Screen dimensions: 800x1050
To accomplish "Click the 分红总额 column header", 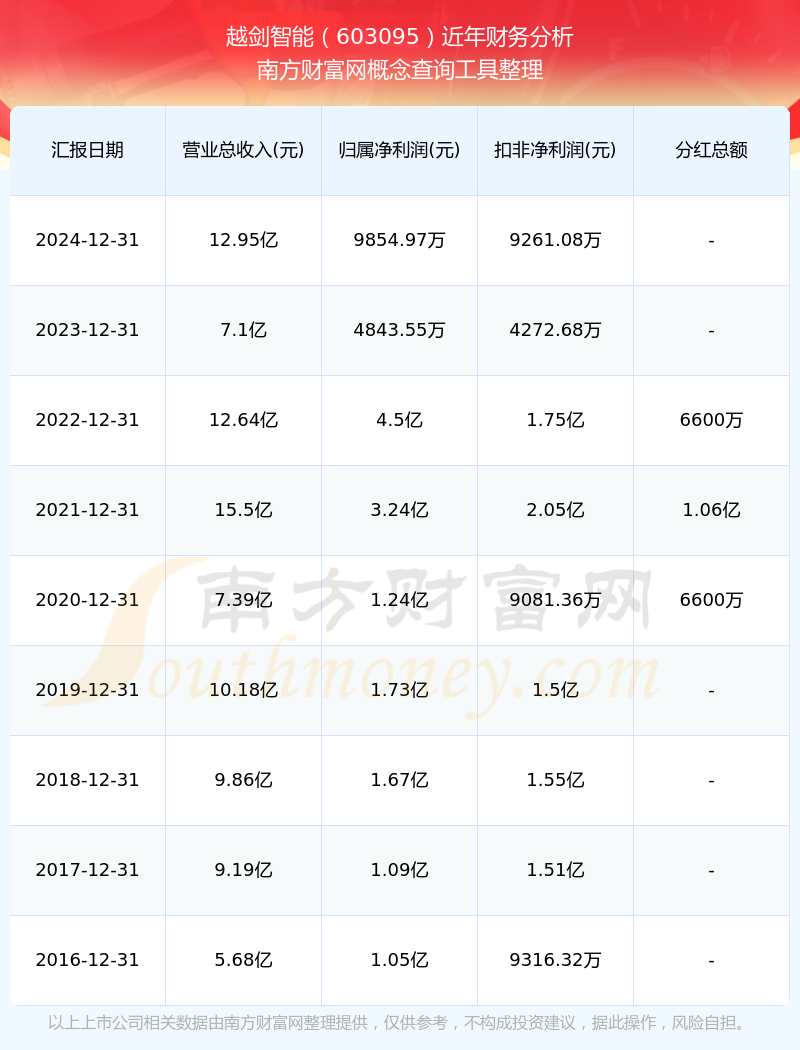I will pos(712,150).
